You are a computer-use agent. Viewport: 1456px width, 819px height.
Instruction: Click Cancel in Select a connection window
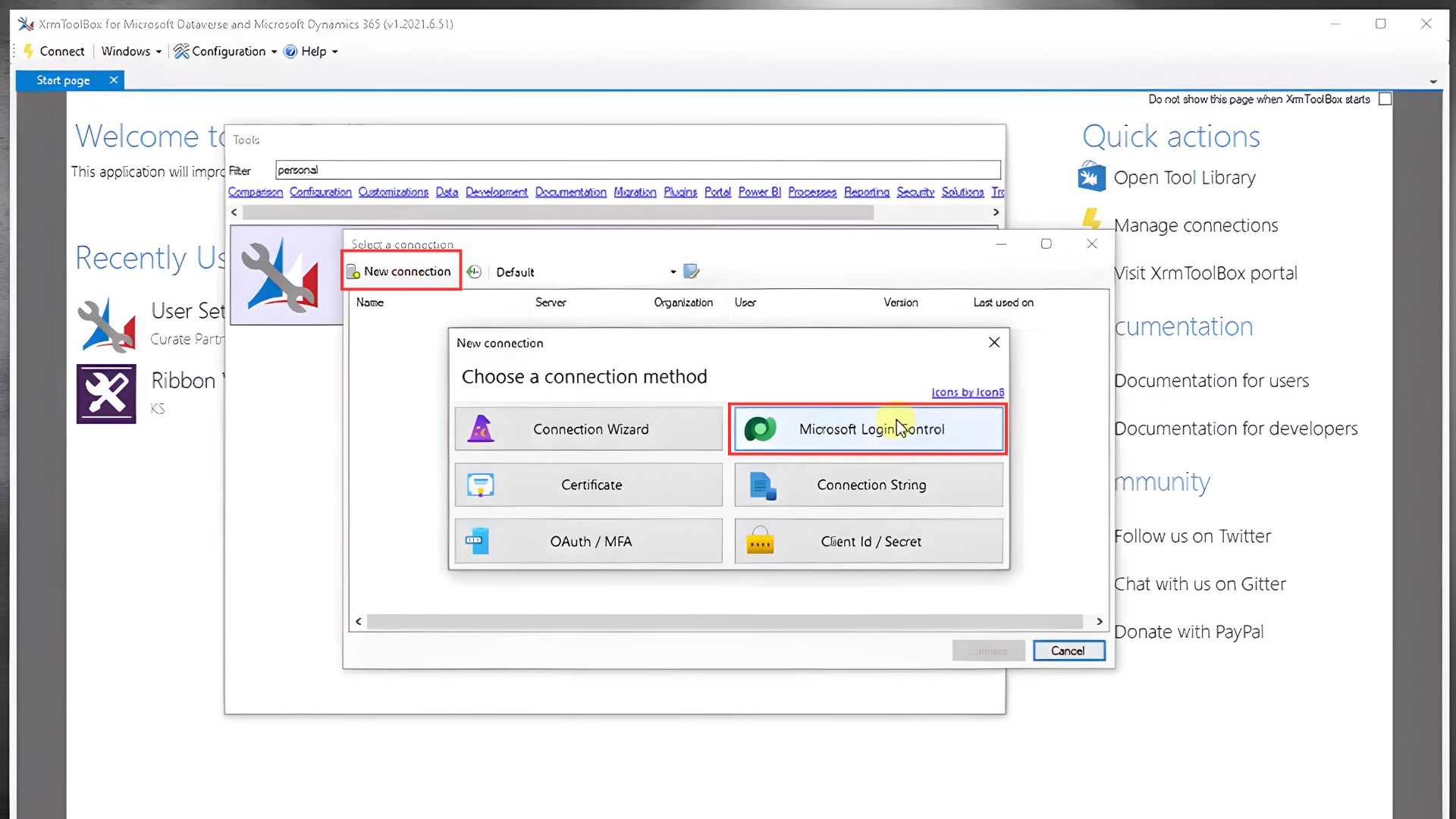tap(1068, 651)
